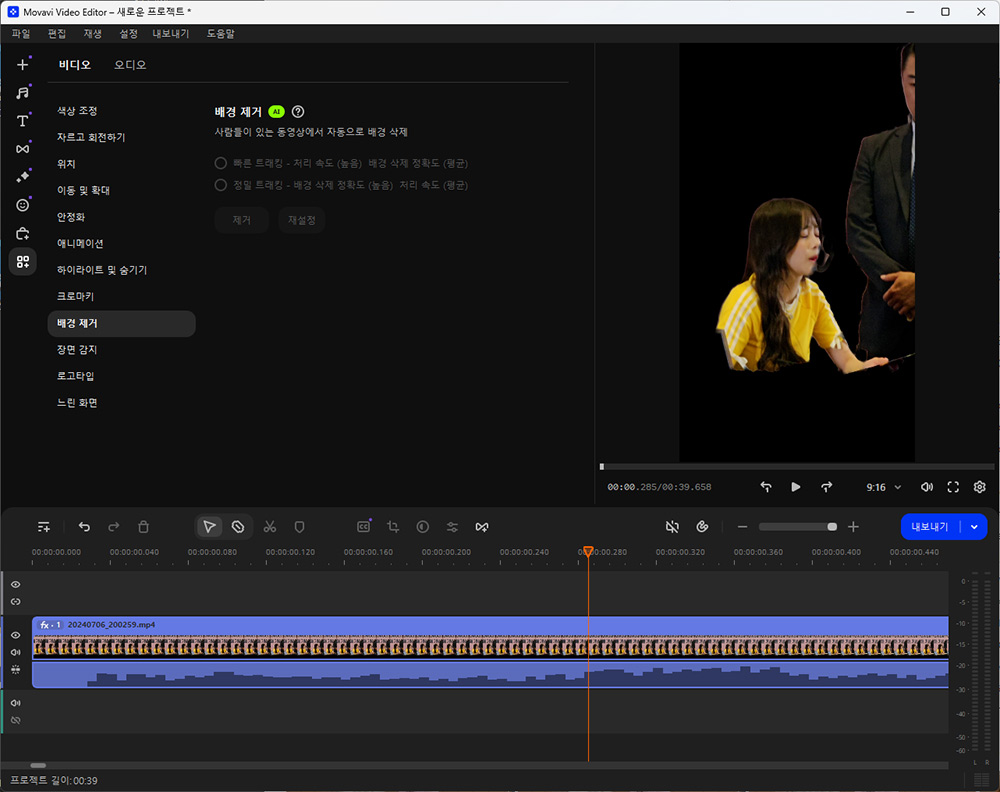Click the 제거 remove button

coord(242,220)
